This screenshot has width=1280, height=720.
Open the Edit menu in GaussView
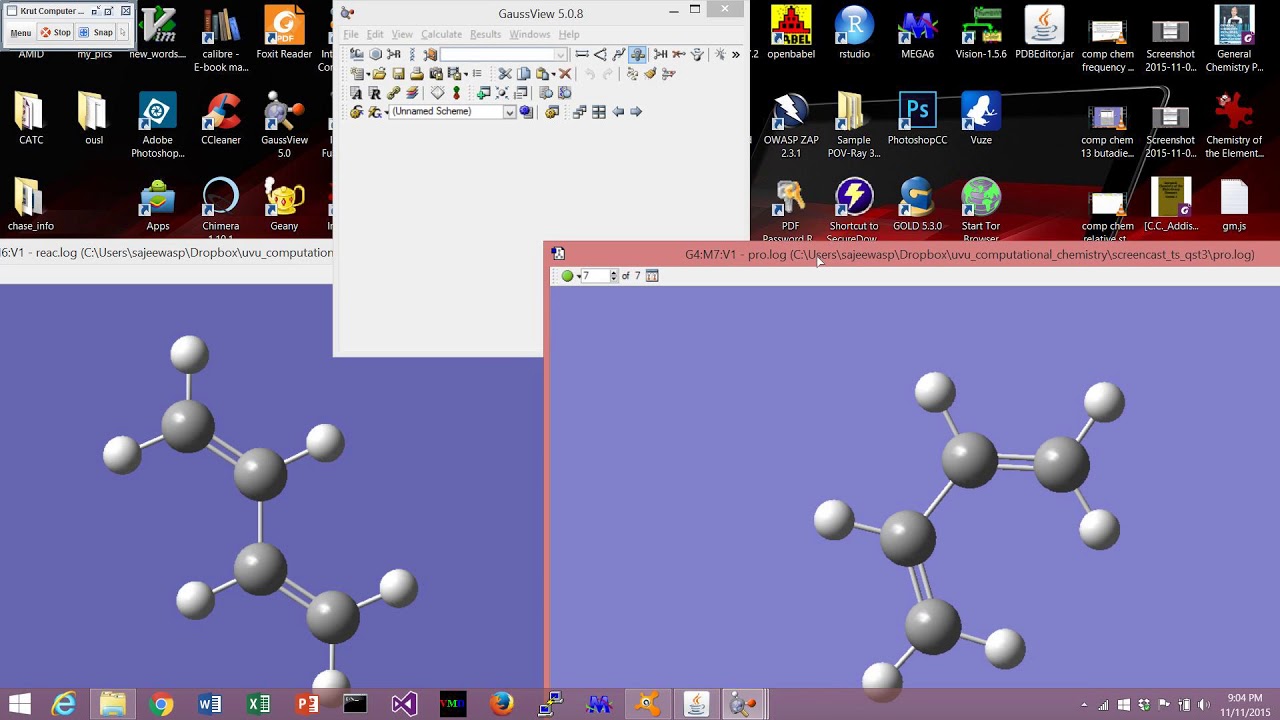point(375,34)
